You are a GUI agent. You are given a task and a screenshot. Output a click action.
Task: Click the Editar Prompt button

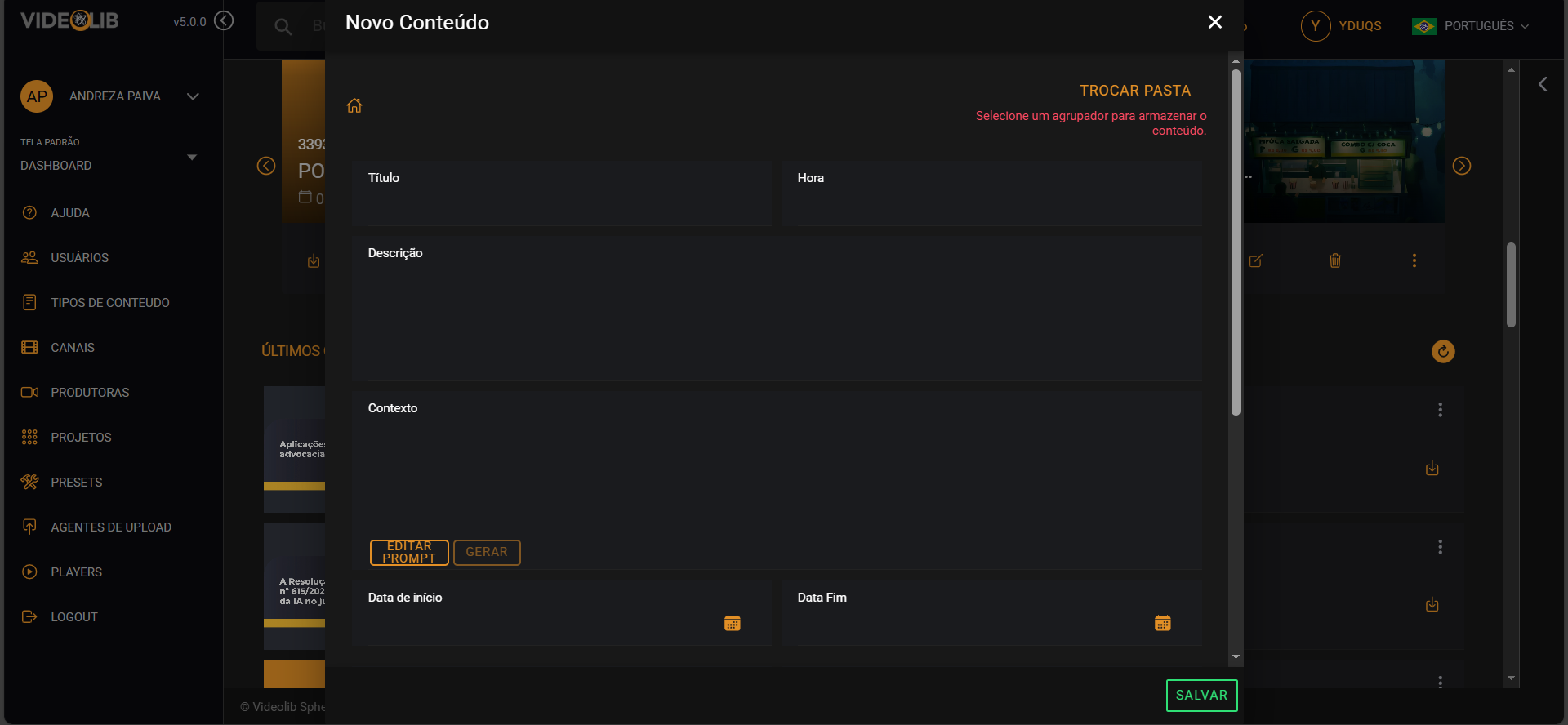[409, 553]
